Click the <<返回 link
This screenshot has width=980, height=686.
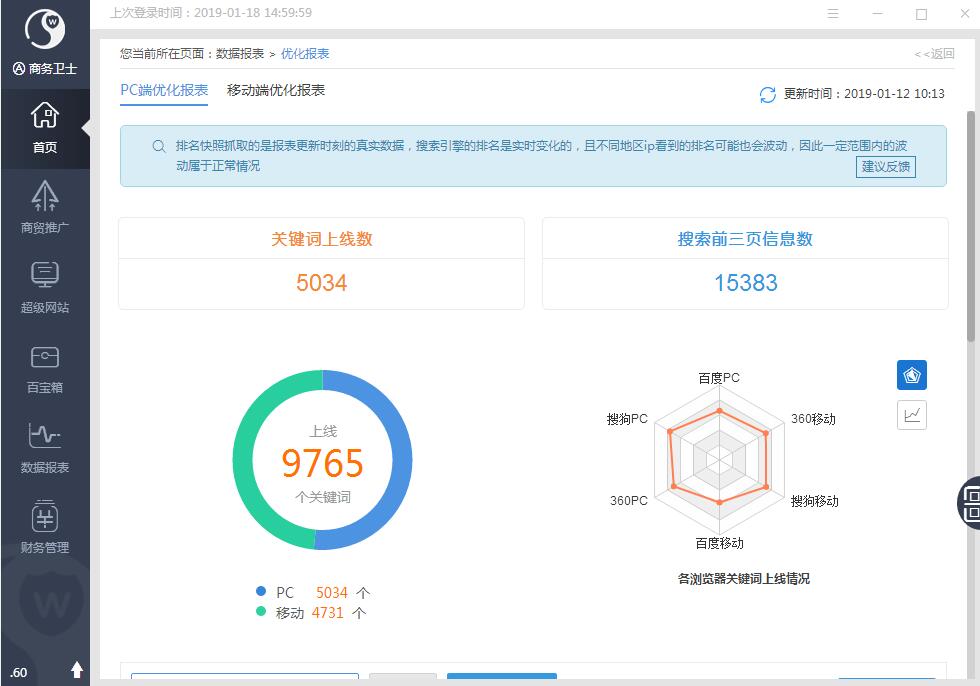coord(934,54)
